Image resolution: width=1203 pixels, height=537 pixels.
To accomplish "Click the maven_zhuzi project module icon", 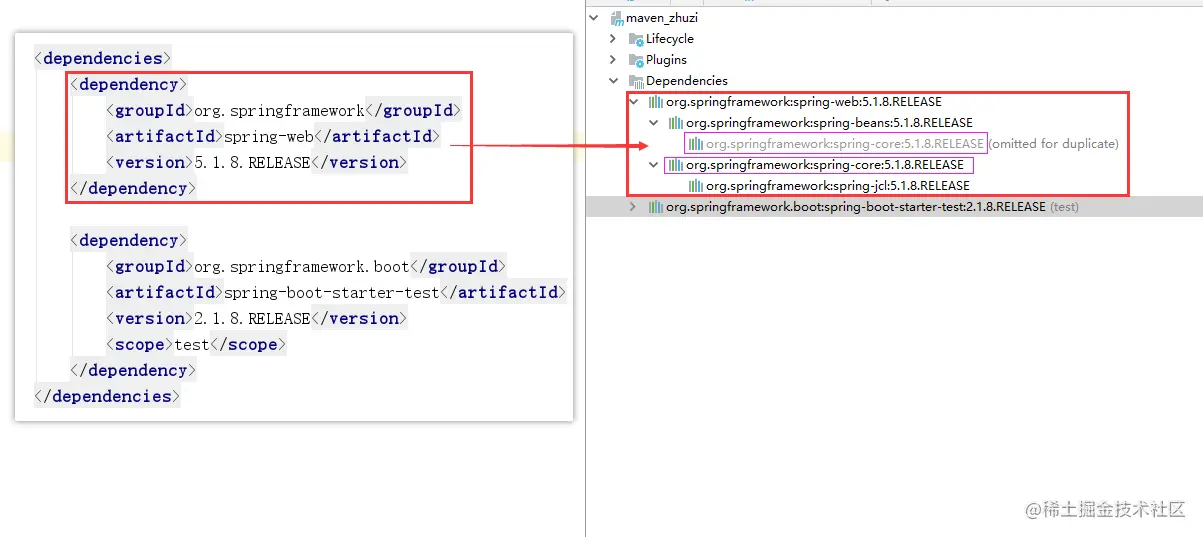I will [616, 18].
